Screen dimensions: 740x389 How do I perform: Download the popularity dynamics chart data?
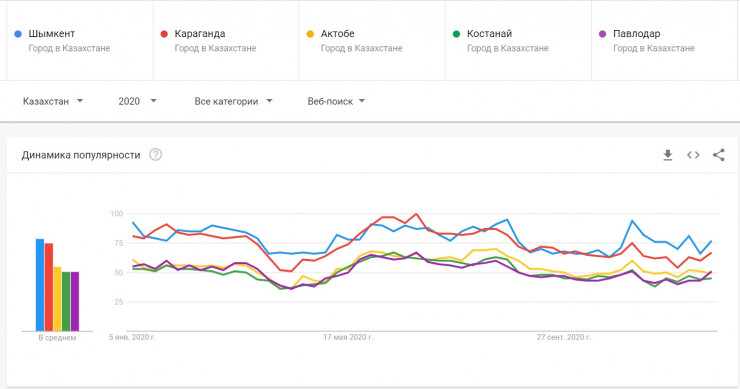(667, 155)
